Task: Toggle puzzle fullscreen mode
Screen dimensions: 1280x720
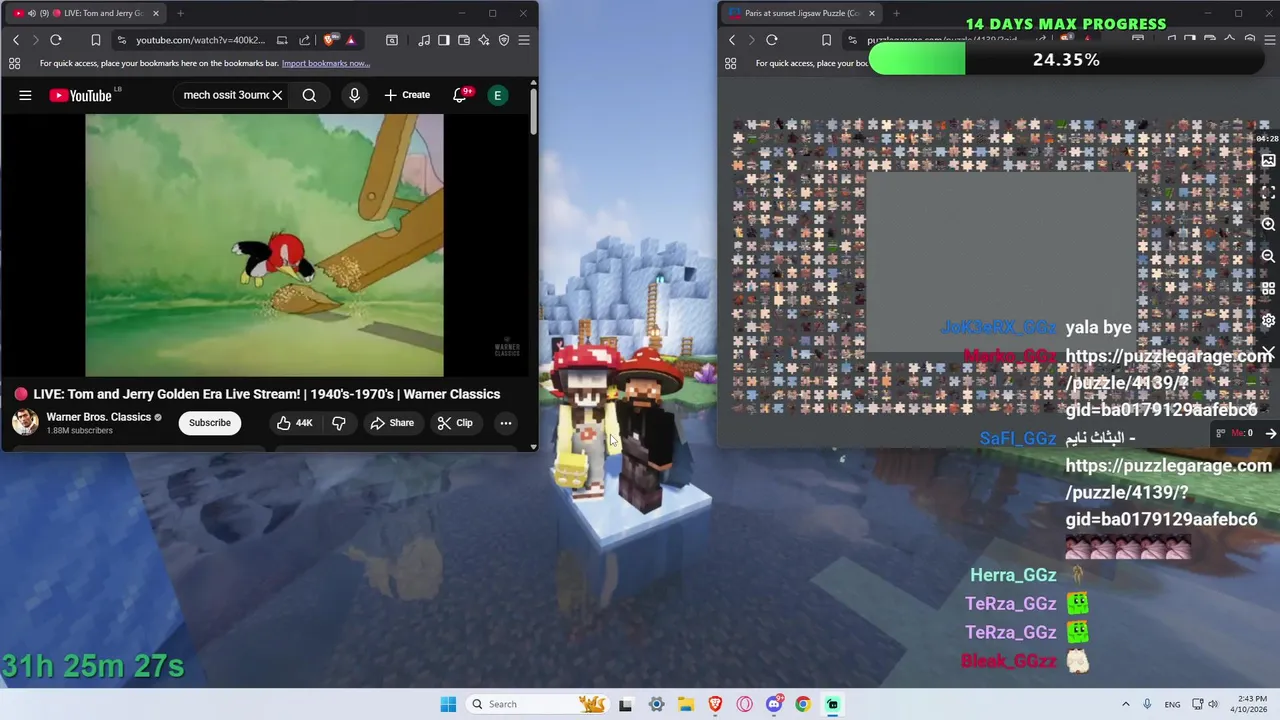Action: click(x=1268, y=192)
